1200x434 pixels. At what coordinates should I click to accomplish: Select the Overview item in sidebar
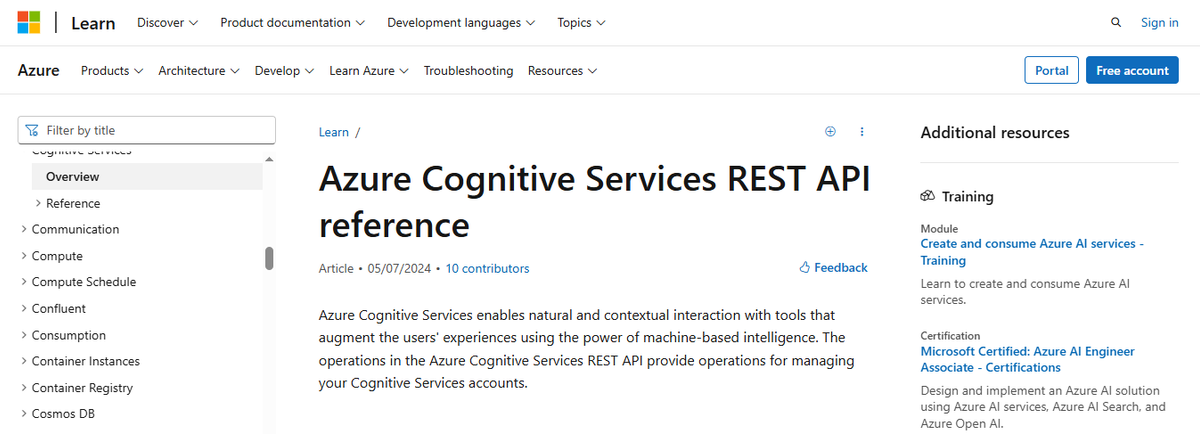click(147, 177)
